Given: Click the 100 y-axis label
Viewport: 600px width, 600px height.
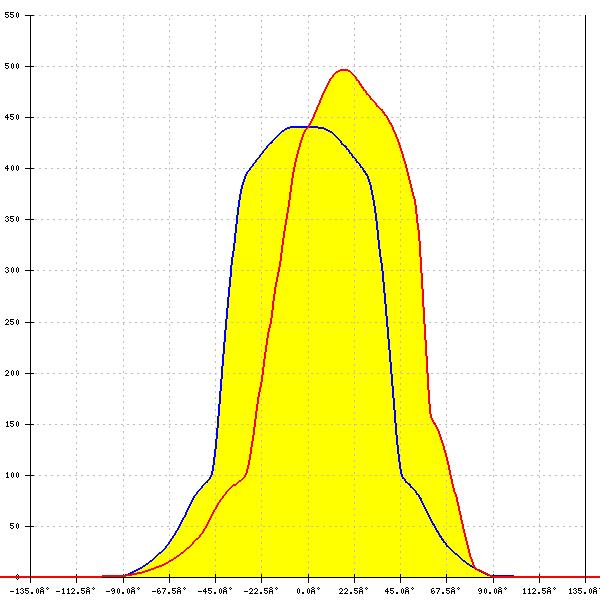Looking at the screenshot, I should click(12, 475).
